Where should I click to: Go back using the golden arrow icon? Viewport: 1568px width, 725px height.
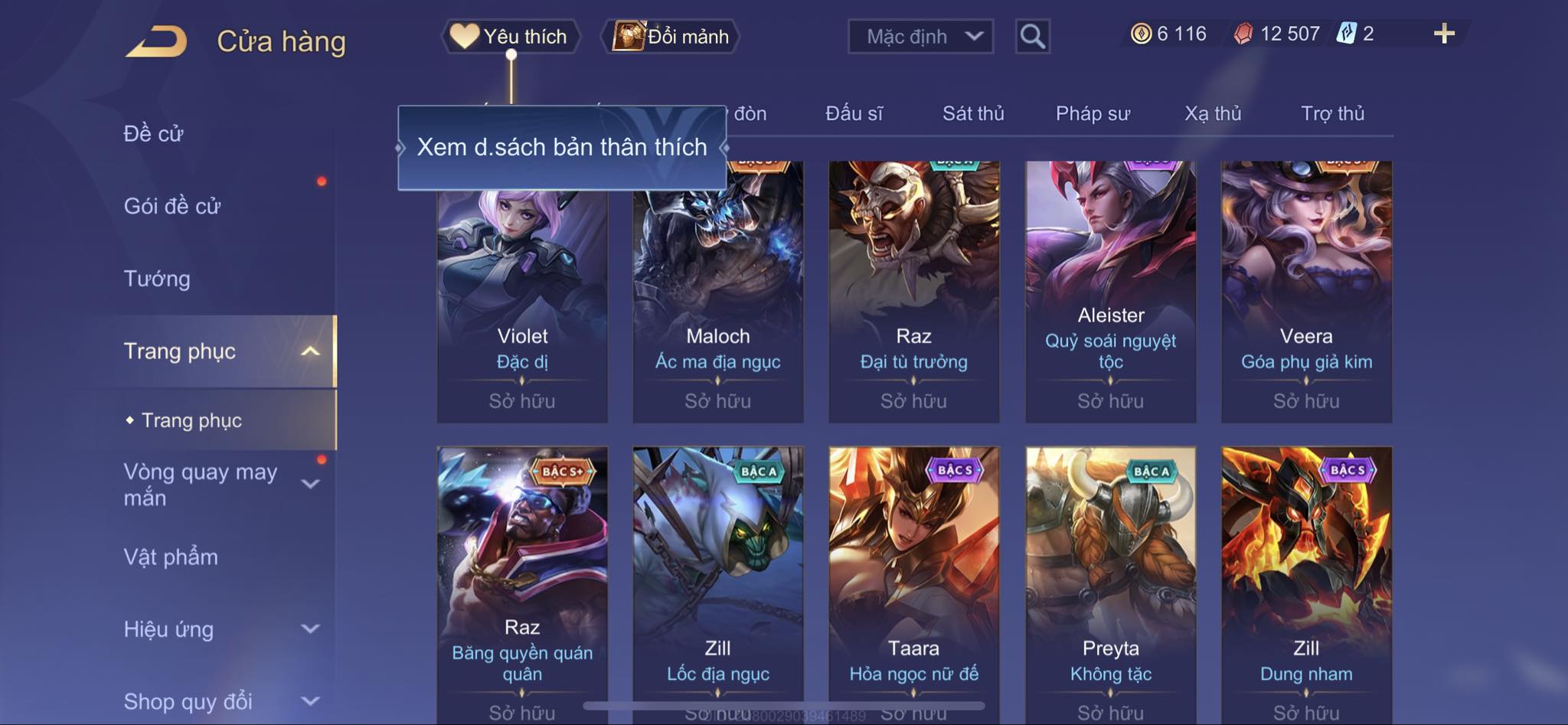[157, 41]
